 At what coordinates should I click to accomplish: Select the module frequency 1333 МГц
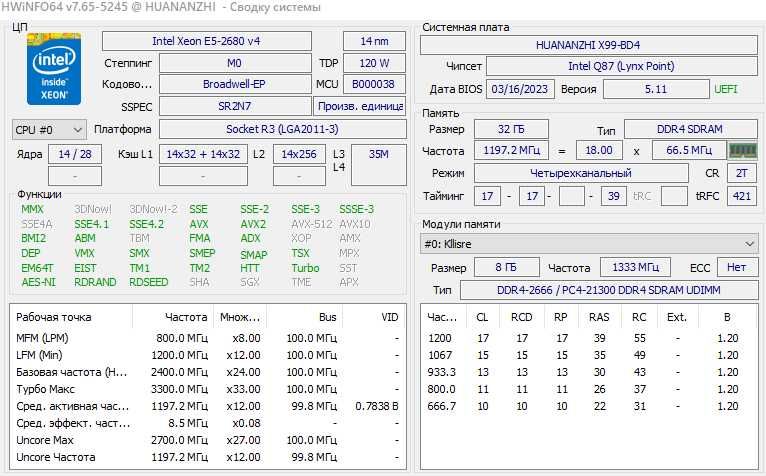coord(635,267)
